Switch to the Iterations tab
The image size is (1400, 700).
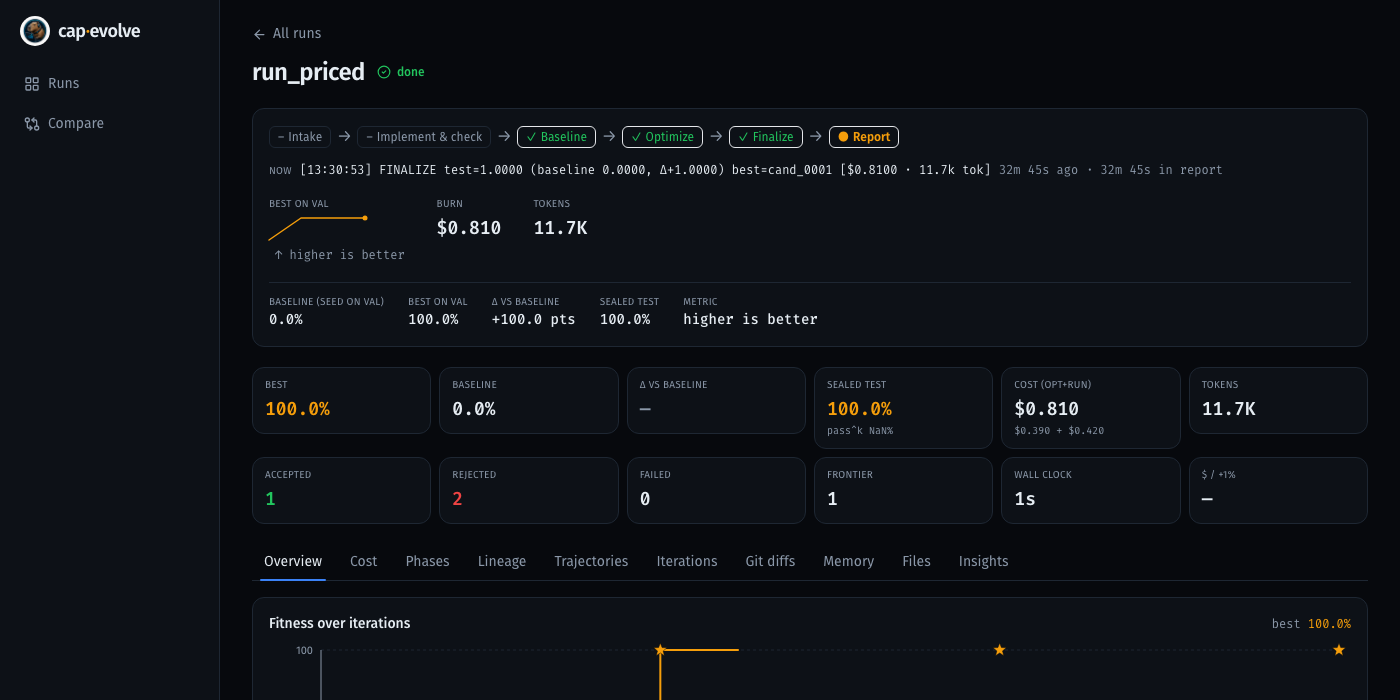pyautogui.click(x=687, y=562)
